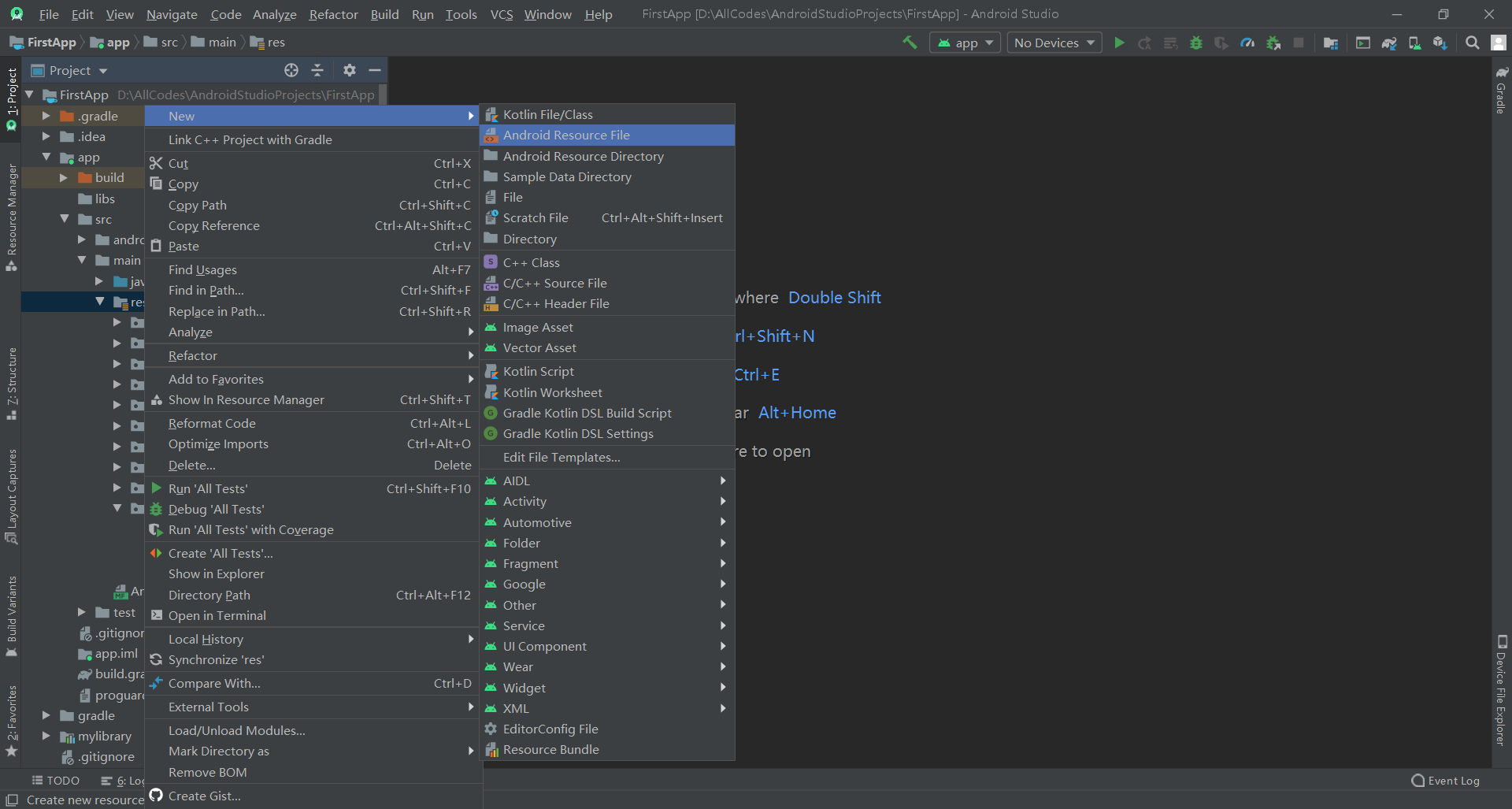
Task: Click the Make Project hammer icon
Action: click(910, 43)
